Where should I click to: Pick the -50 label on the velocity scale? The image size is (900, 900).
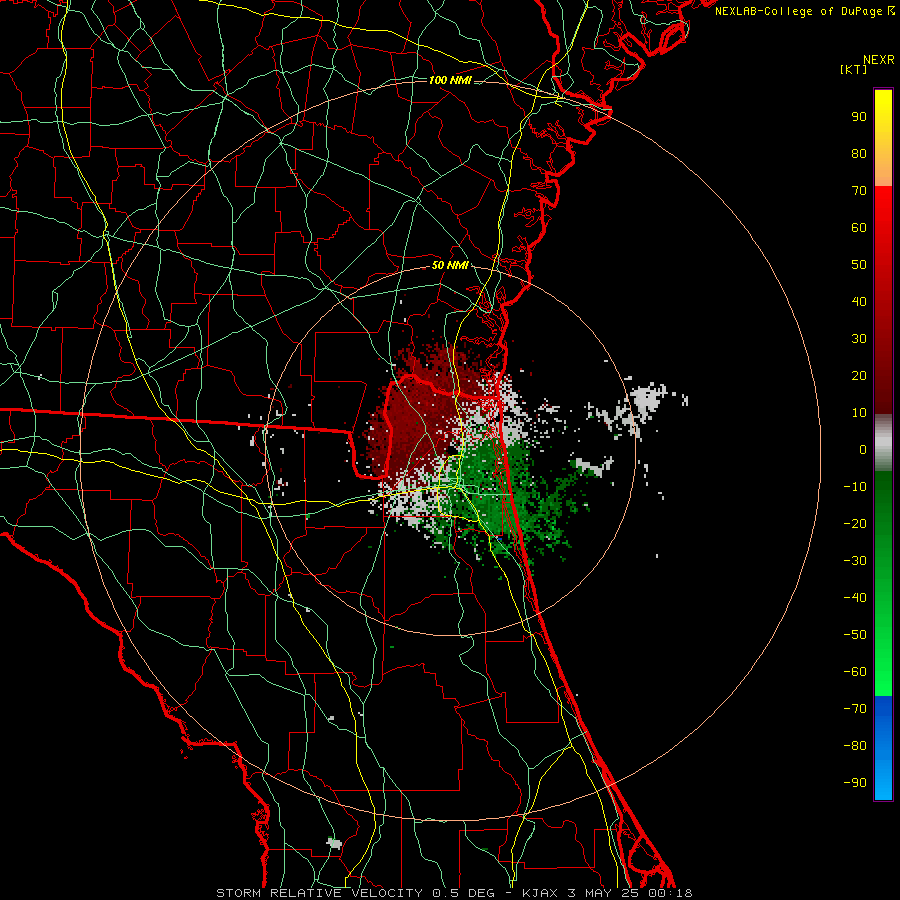855,634
